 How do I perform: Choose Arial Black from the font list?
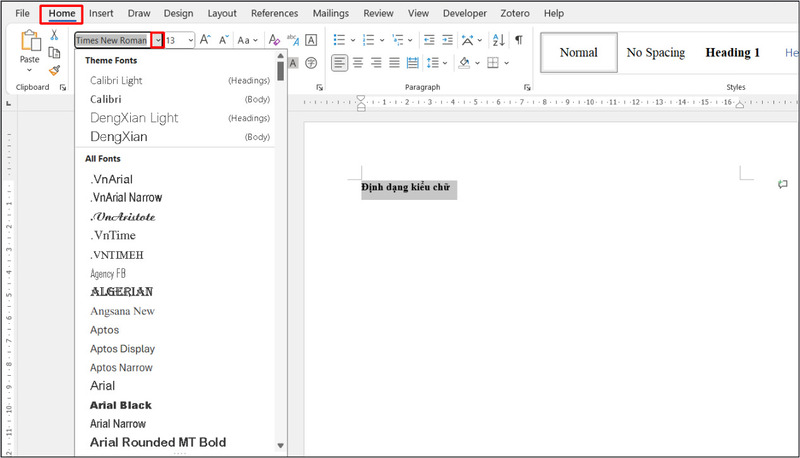pyautogui.click(x=121, y=405)
